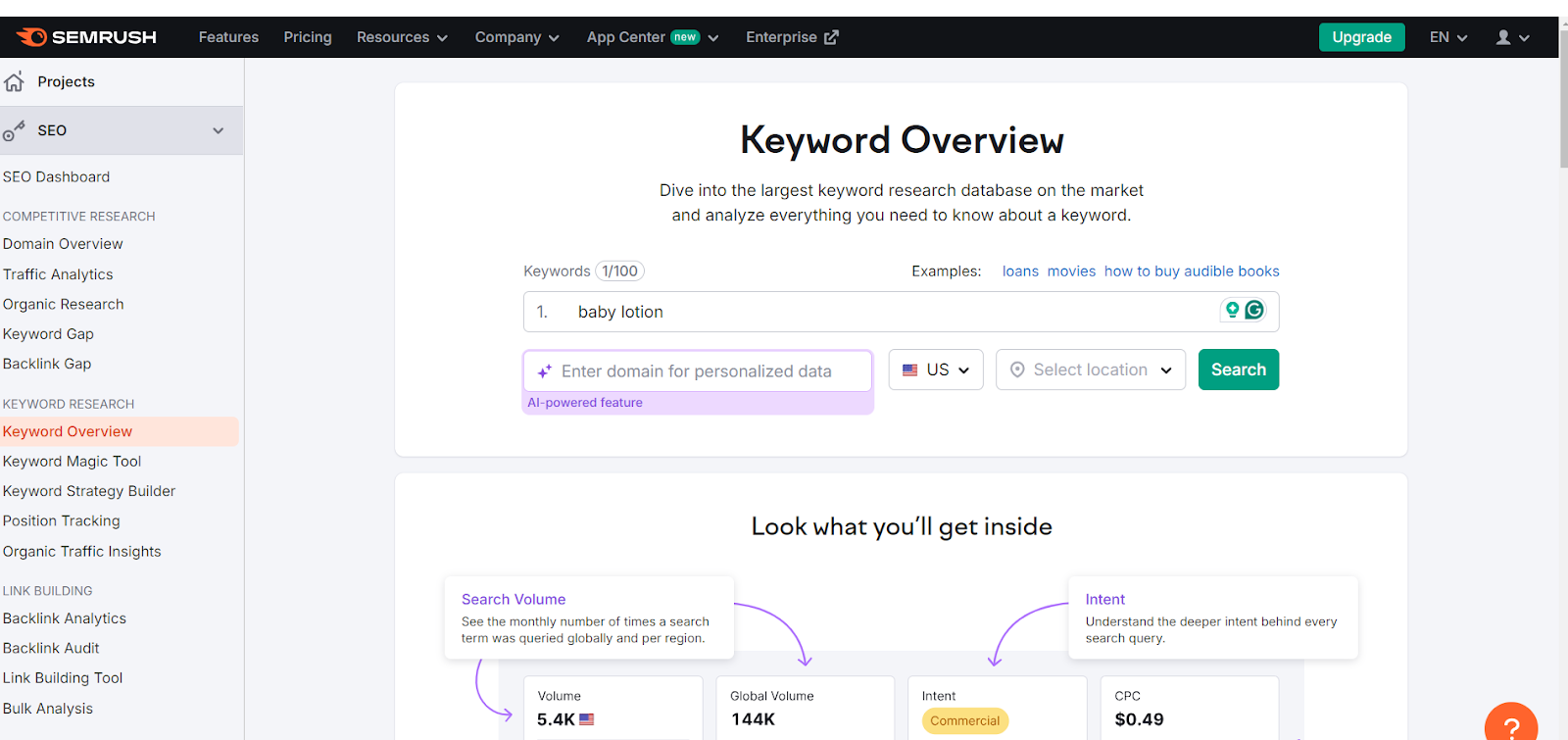Open Backlink Audit in sidebar
This screenshot has width=1568, height=740.
point(51,648)
